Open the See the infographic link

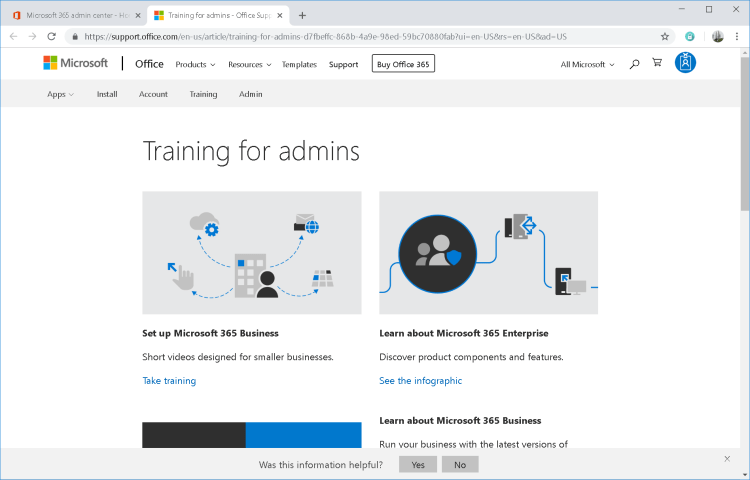point(420,381)
